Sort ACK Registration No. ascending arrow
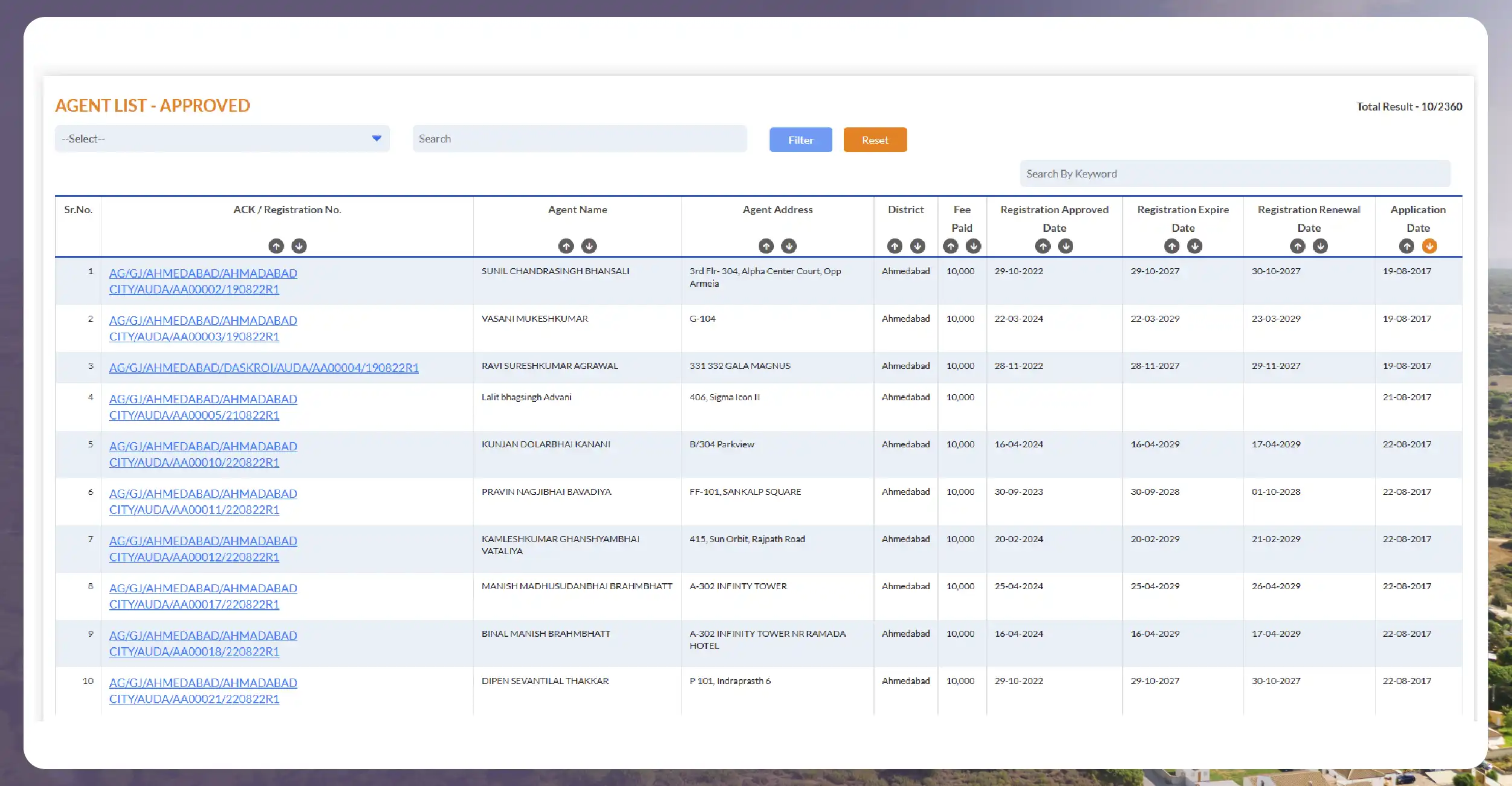The height and width of the screenshot is (786, 1512). (x=276, y=246)
